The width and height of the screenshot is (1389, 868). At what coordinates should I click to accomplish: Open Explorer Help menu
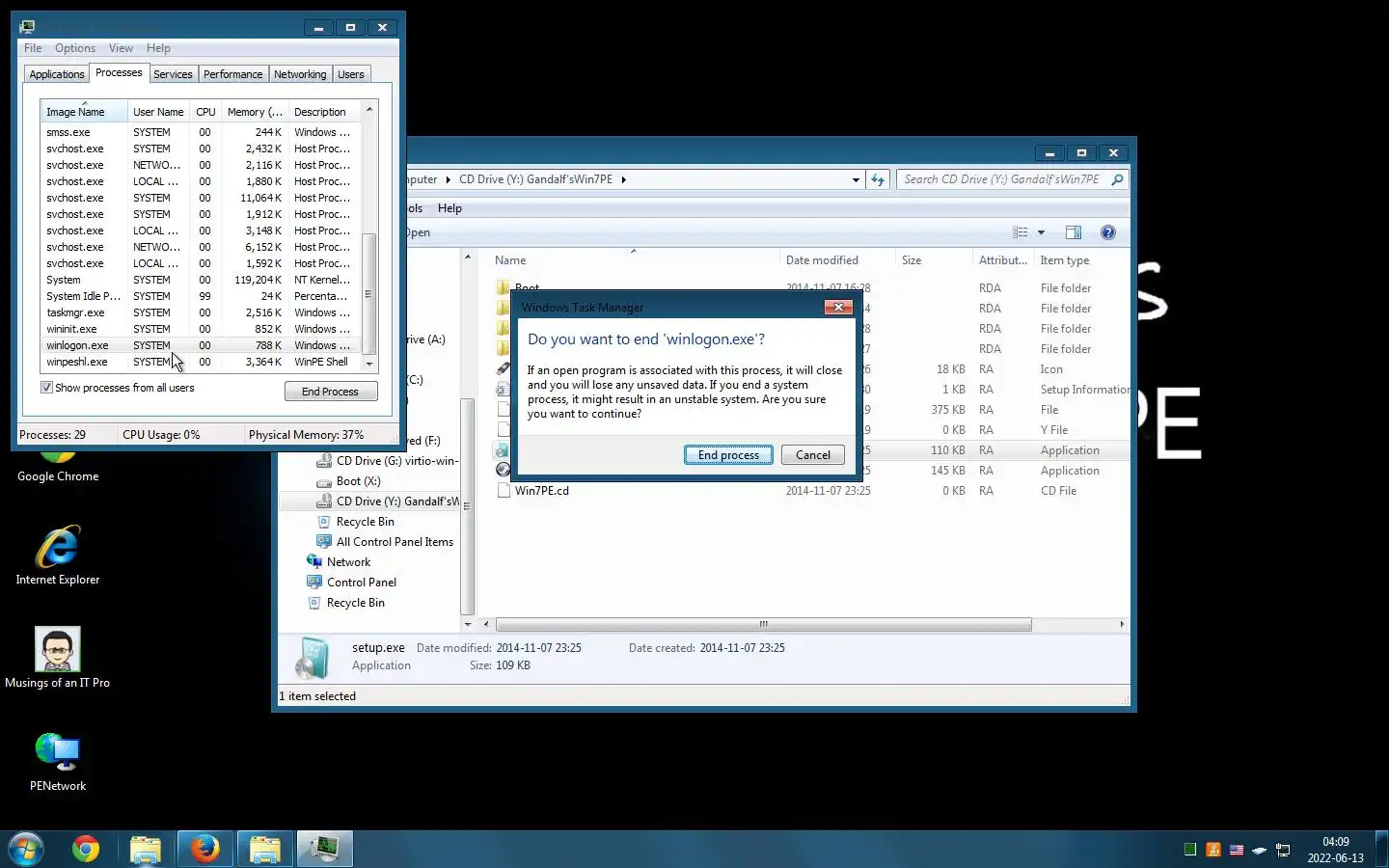[x=449, y=208]
